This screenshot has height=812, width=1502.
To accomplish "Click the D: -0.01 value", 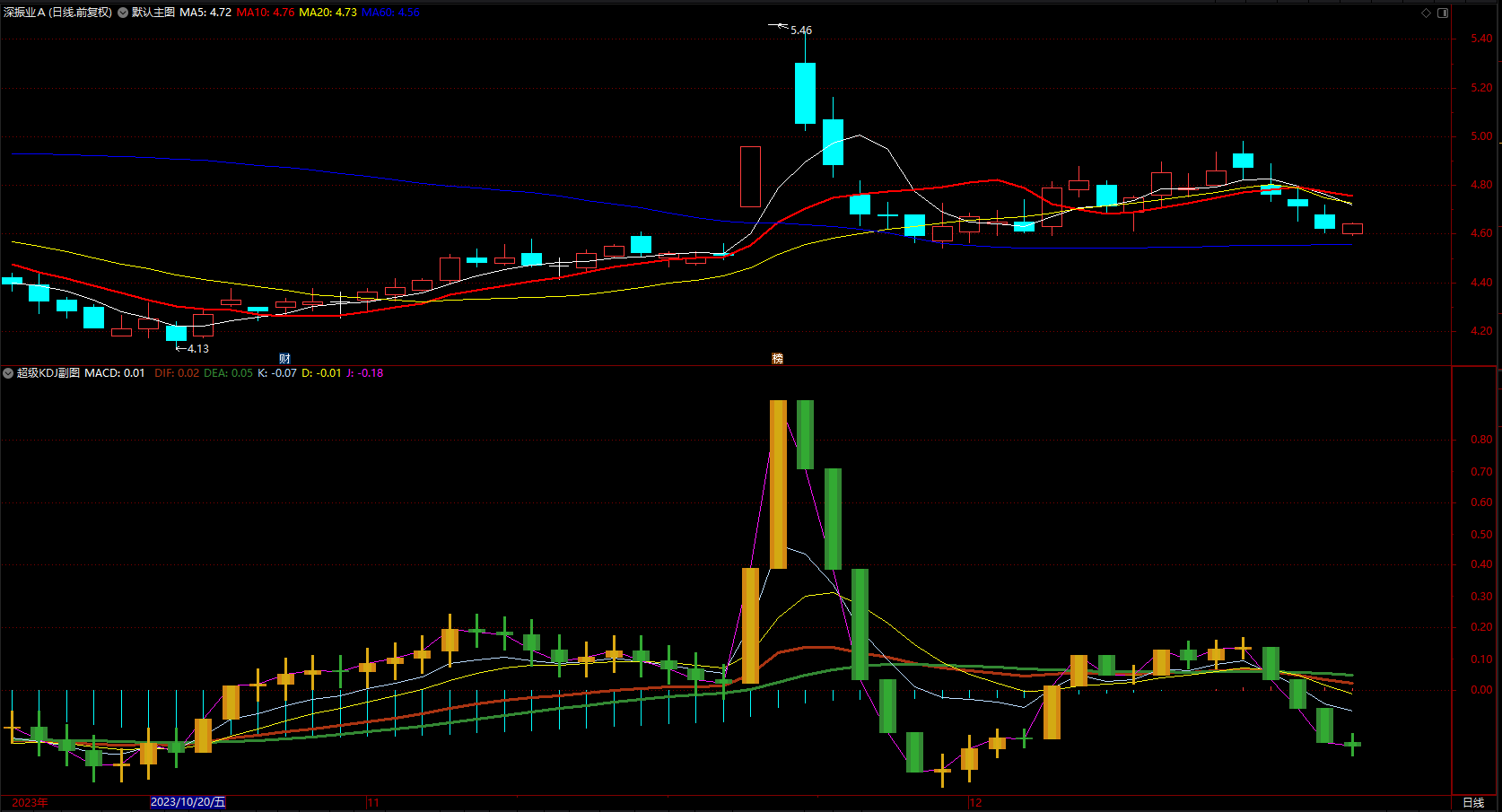I will click(321, 373).
